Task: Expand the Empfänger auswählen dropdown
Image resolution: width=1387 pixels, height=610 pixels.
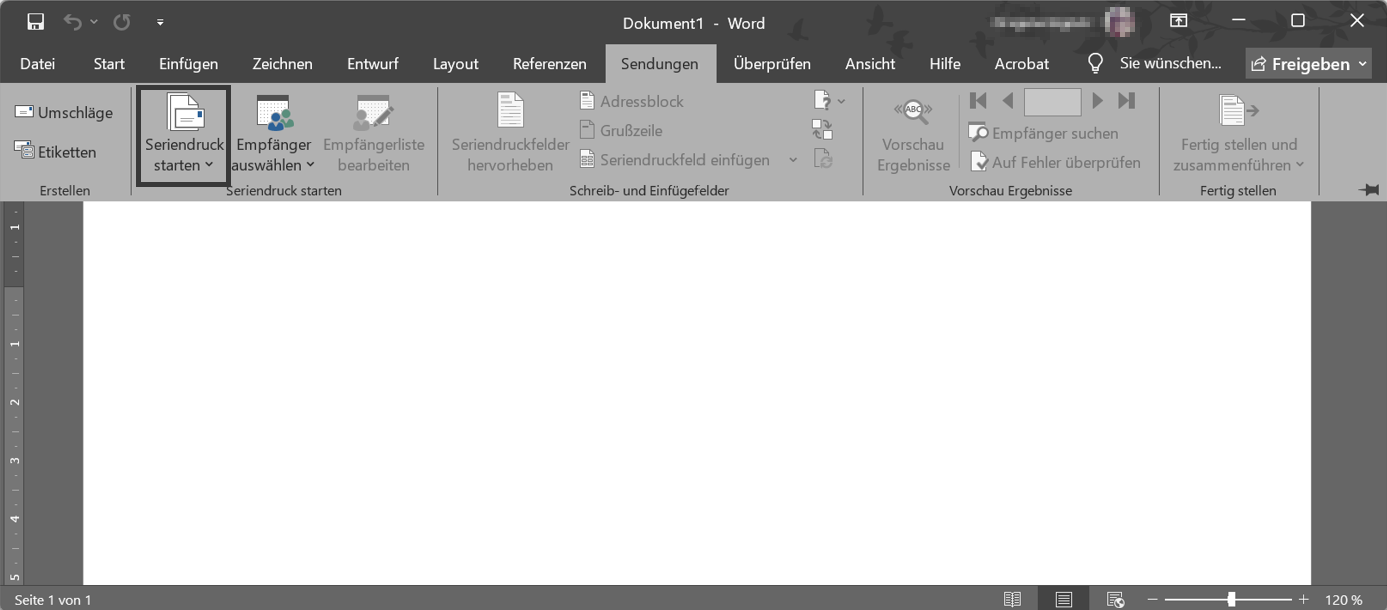Action: (274, 135)
